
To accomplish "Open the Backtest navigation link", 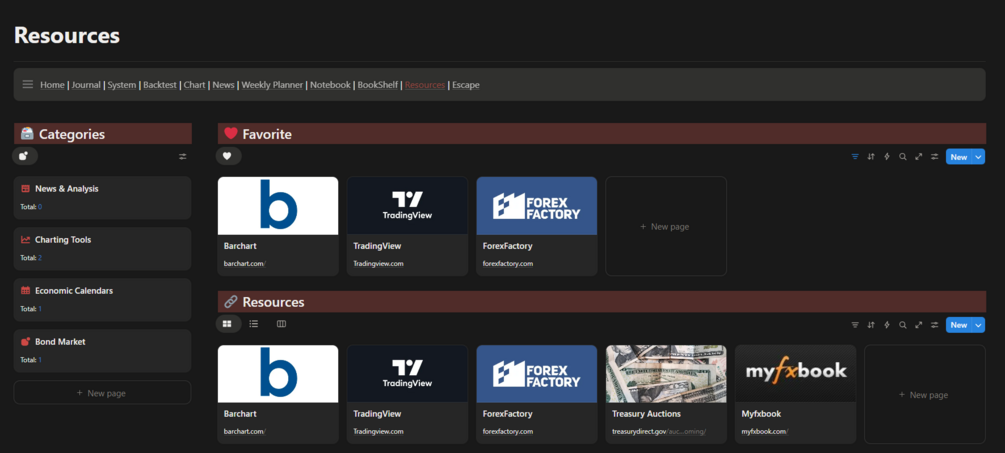I will (160, 85).
